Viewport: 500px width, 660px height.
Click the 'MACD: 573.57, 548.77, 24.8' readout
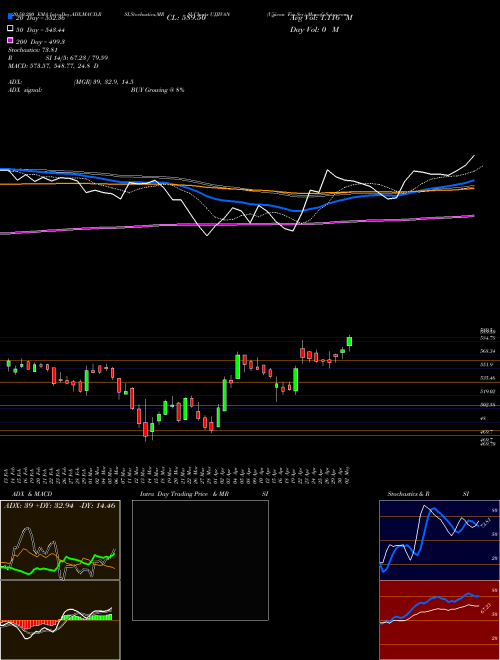(x=53, y=66)
